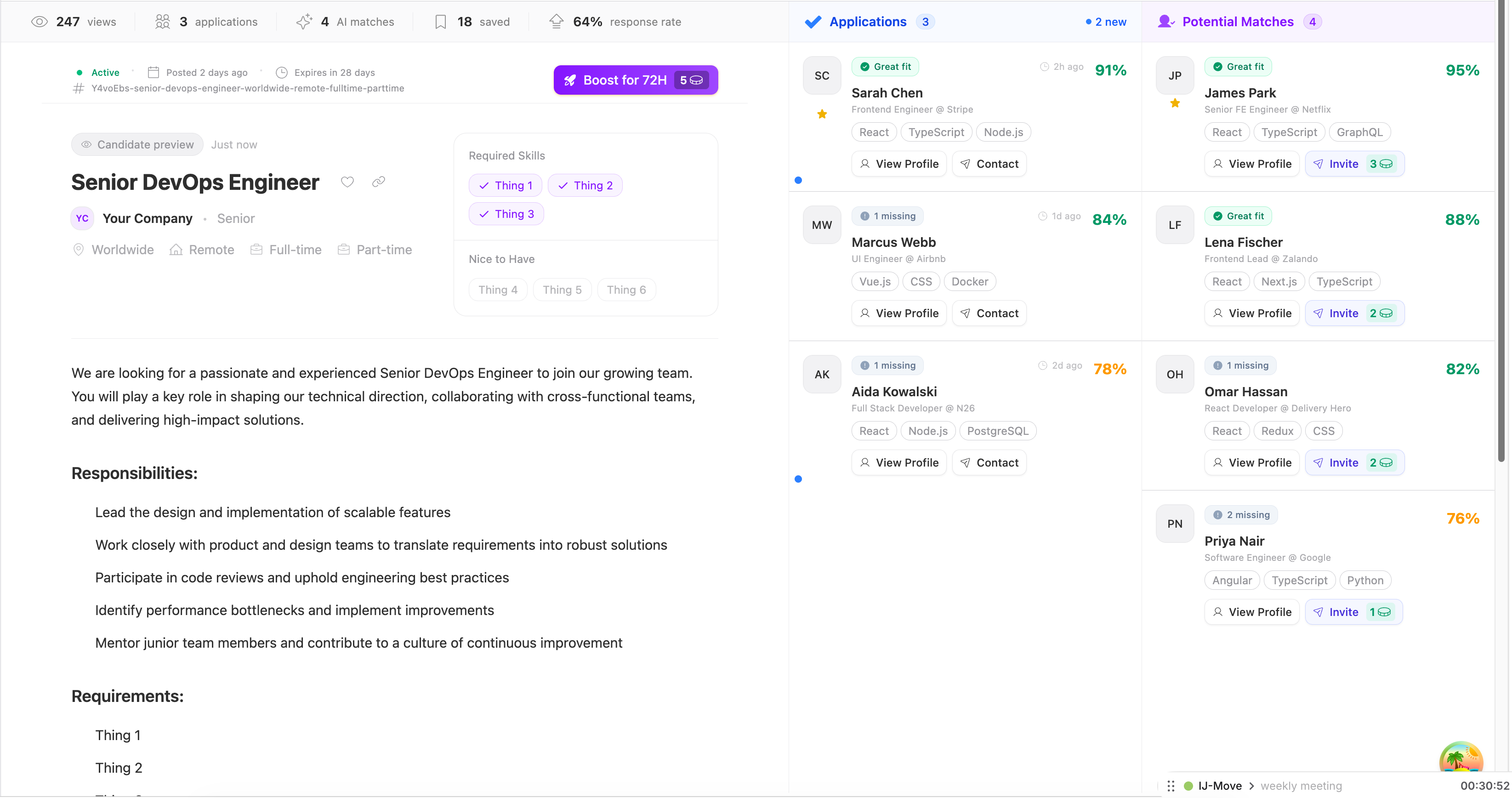Click the drag-handle dots beside IJ-Move

[1171, 786]
